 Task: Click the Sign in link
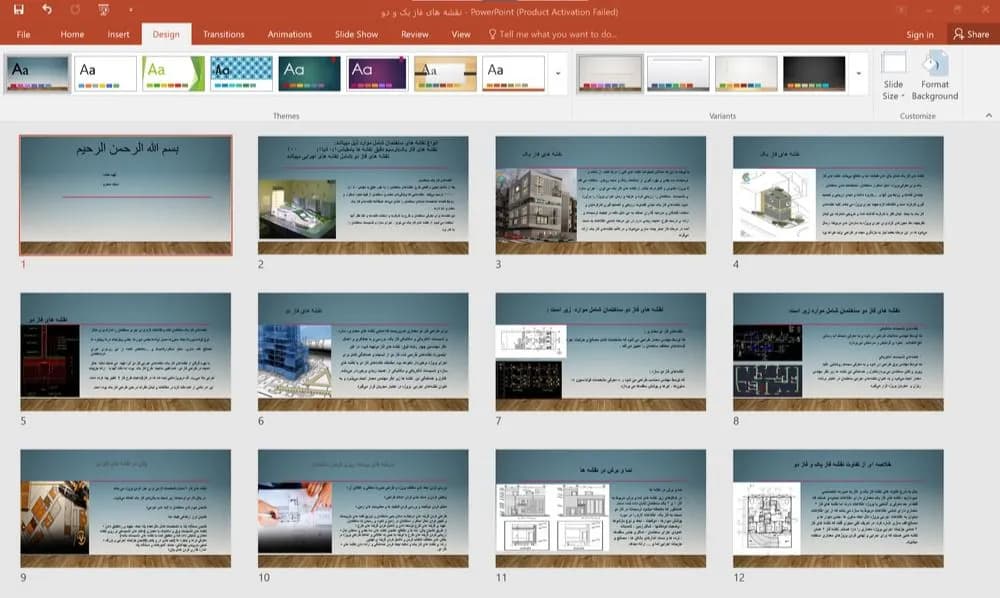coord(920,34)
